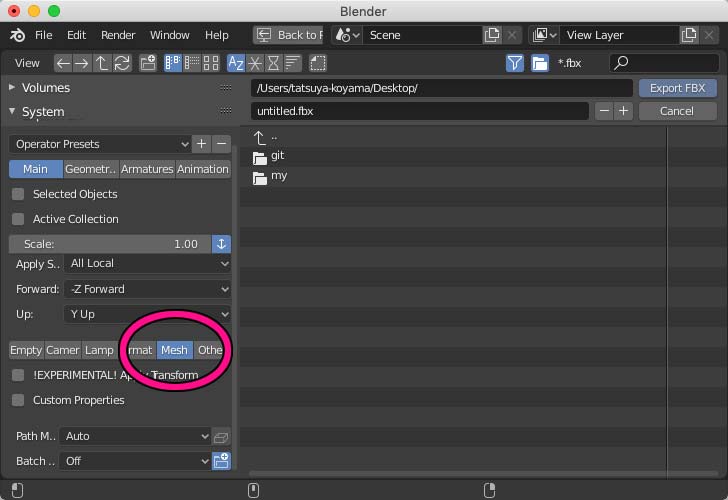Enable Custom Properties checkbox
This screenshot has height=500, width=728.
(x=18, y=400)
